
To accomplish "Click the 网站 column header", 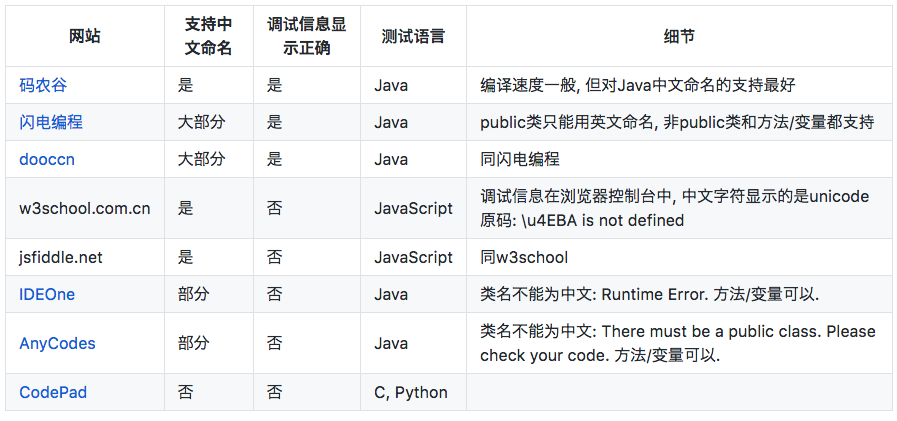I will pyautogui.click(x=85, y=36).
